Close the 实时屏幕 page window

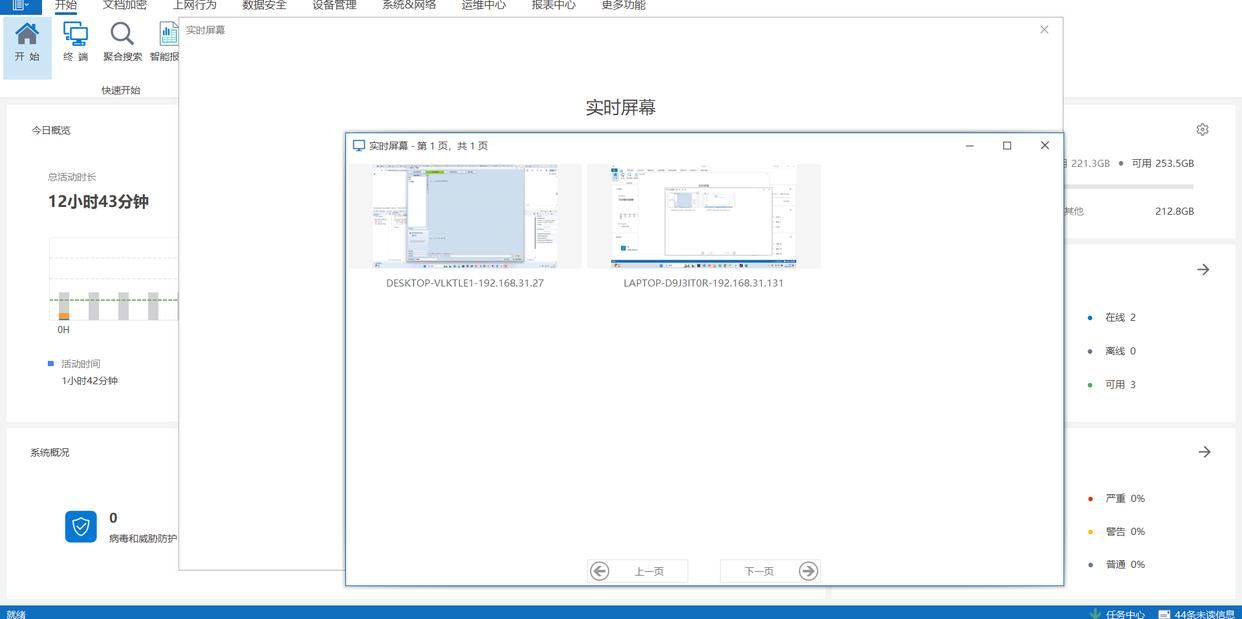pyautogui.click(x=1045, y=146)
